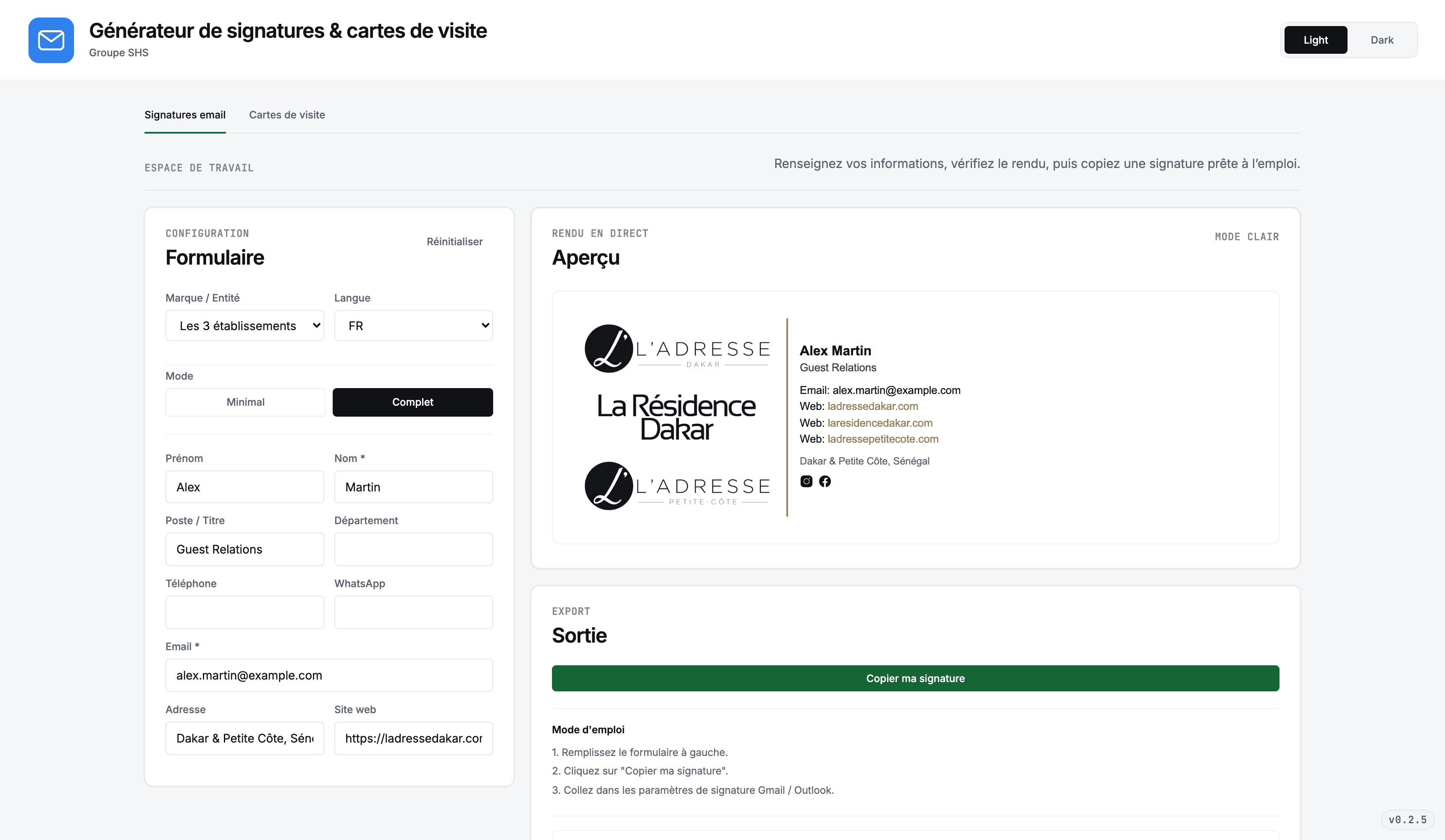Focus the empty Téléphone field
This screenshot has width=1445, height=840.
(245, 612)
